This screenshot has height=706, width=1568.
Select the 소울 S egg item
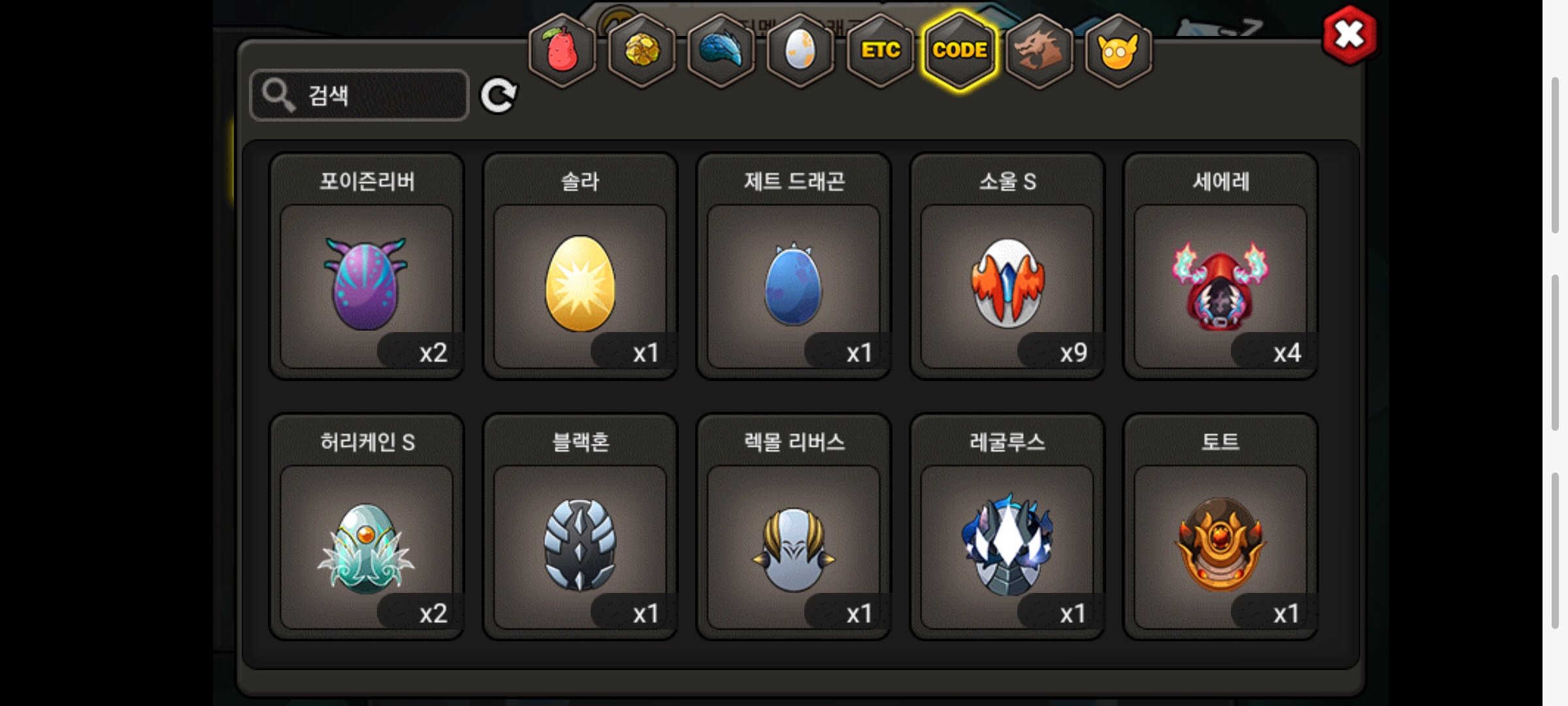coord(1007,266)
